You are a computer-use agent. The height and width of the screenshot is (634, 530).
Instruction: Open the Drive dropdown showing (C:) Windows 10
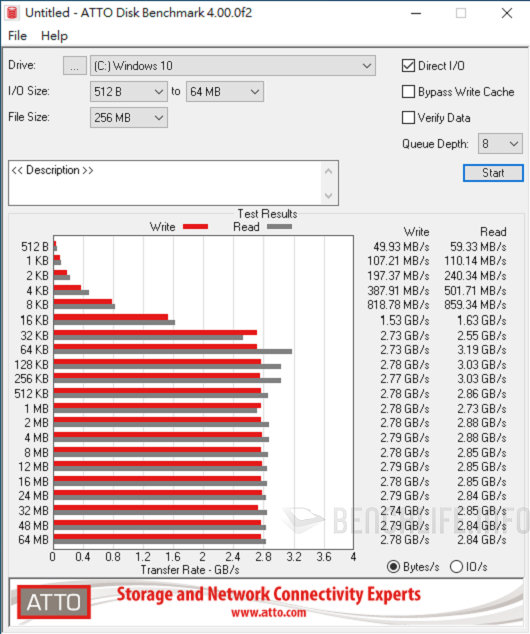tap(232, 66)
